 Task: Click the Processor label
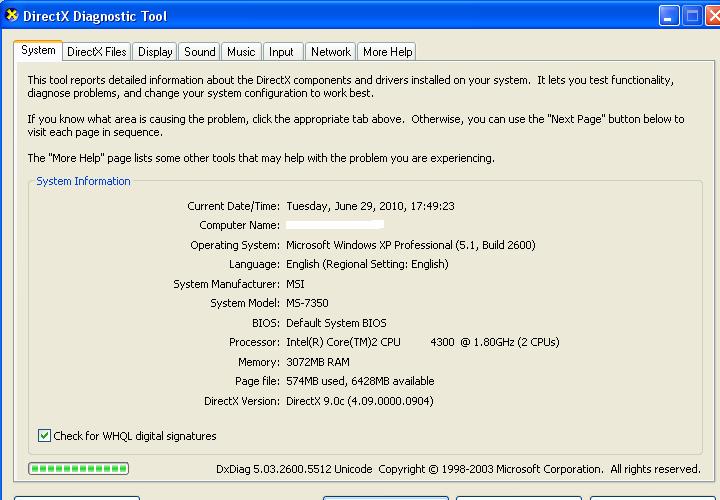pos(254,342)
